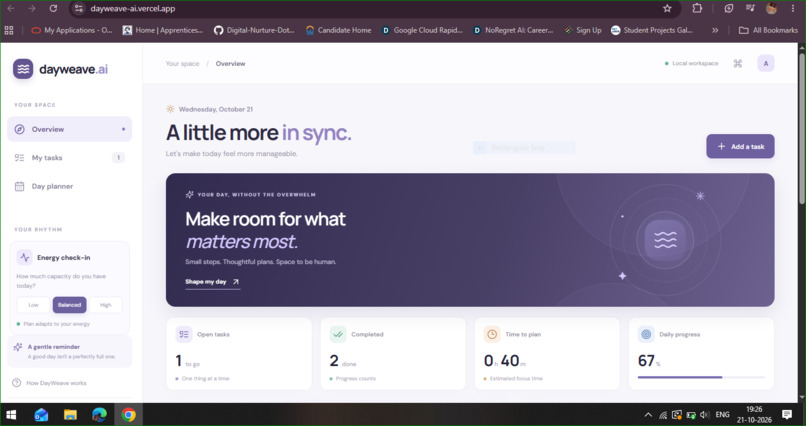Screen dimensions: 806x426
Task: Click the sun icon beside the date
Action: pos(170,109)
